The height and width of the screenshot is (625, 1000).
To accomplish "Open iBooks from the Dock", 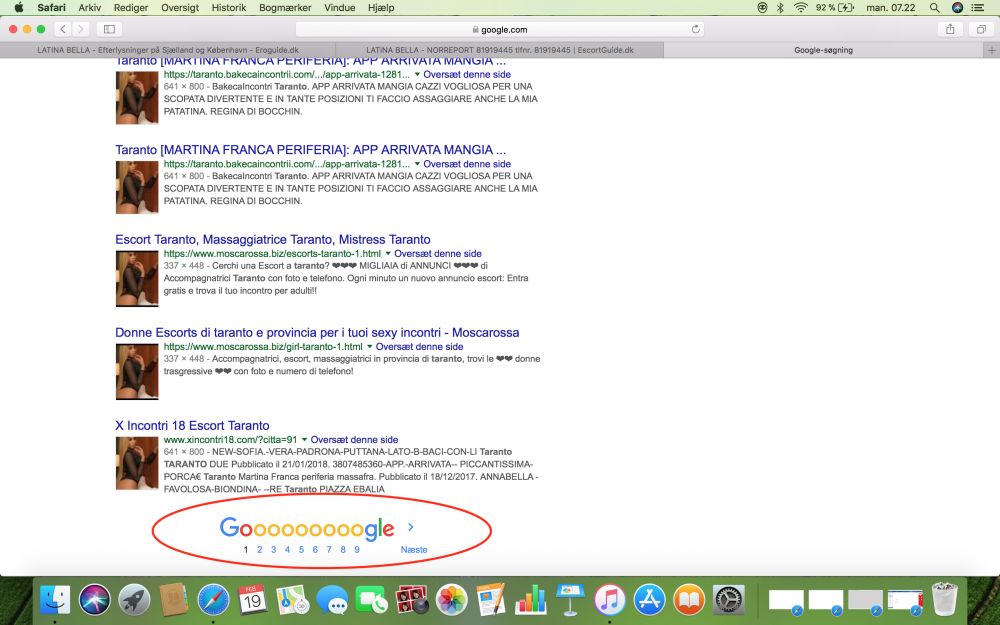I will pyautogui.click(x=689, y=600).
